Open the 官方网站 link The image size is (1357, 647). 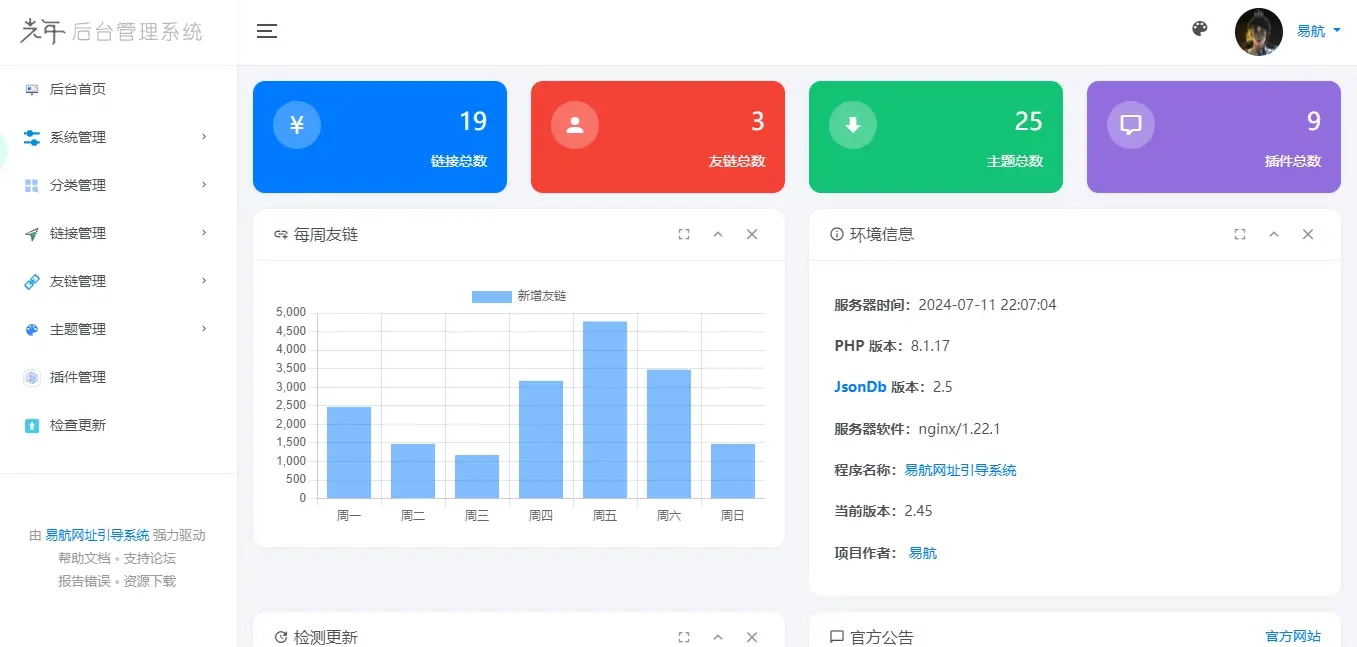1292,635
